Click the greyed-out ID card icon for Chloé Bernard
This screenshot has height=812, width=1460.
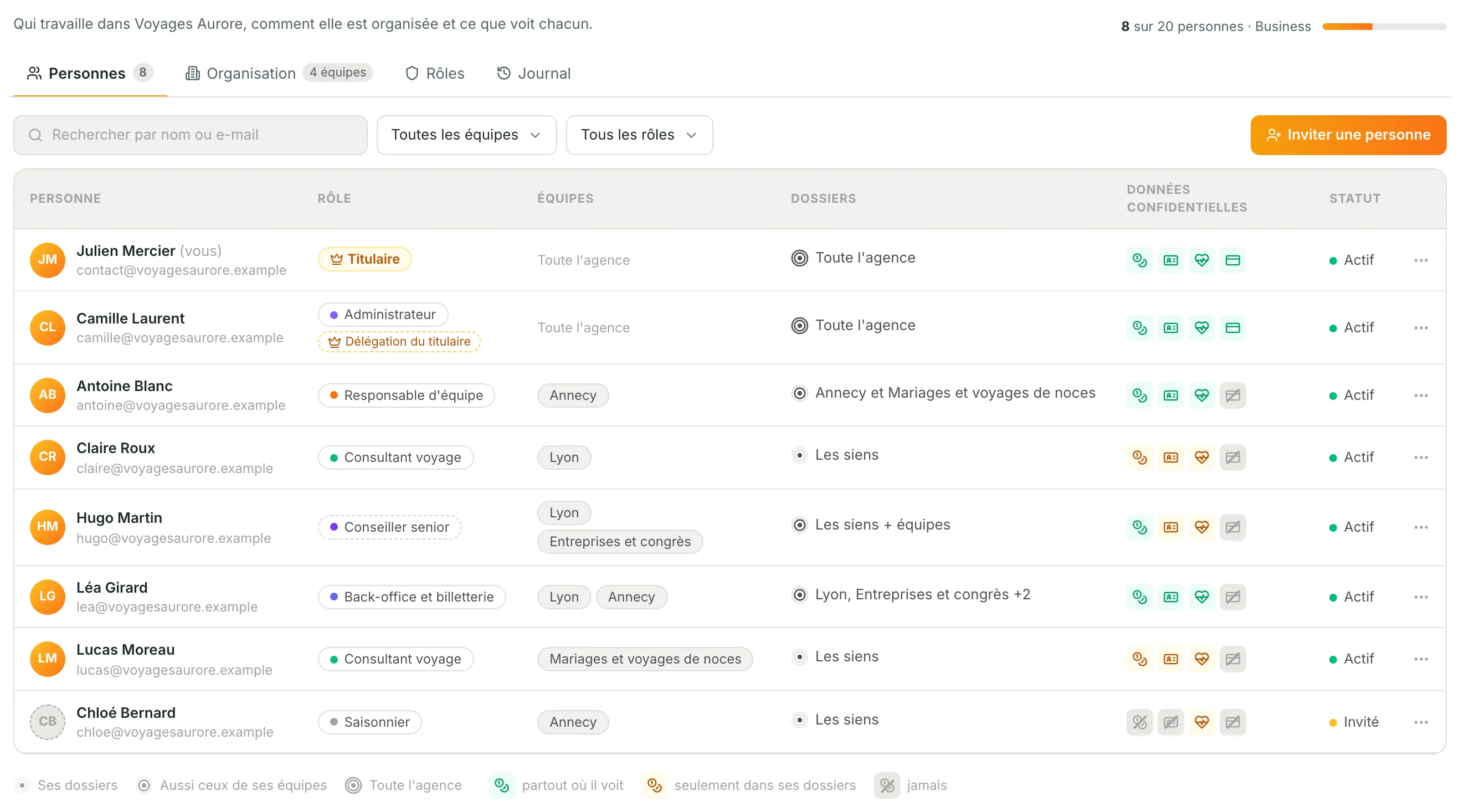pyautogui.click(x=1170, y=722)
